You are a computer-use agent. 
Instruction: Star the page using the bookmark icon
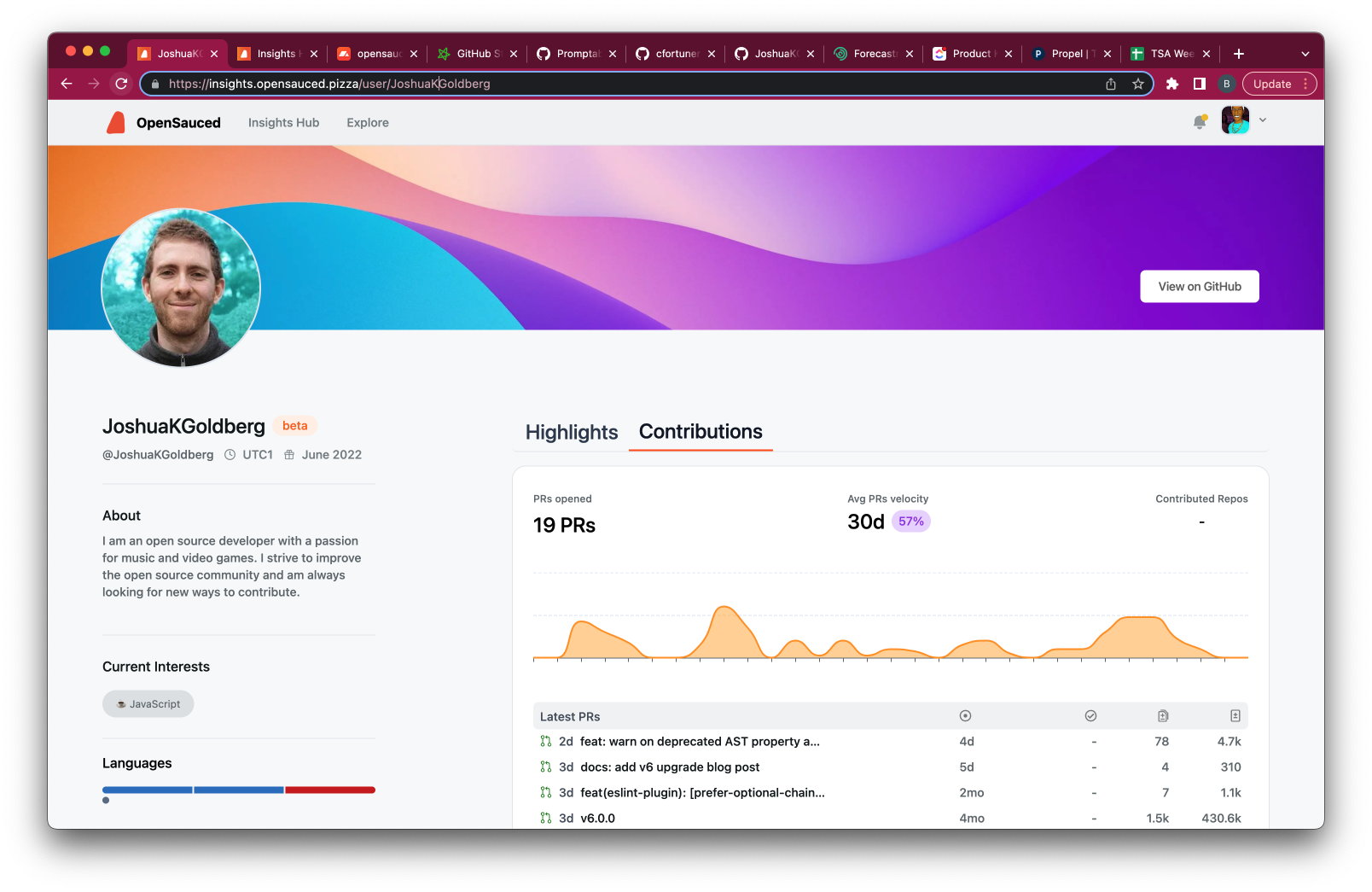1138,84
